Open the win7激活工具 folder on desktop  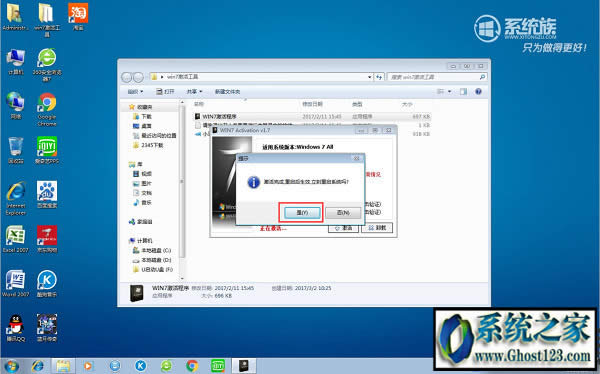tap(47, 20)
